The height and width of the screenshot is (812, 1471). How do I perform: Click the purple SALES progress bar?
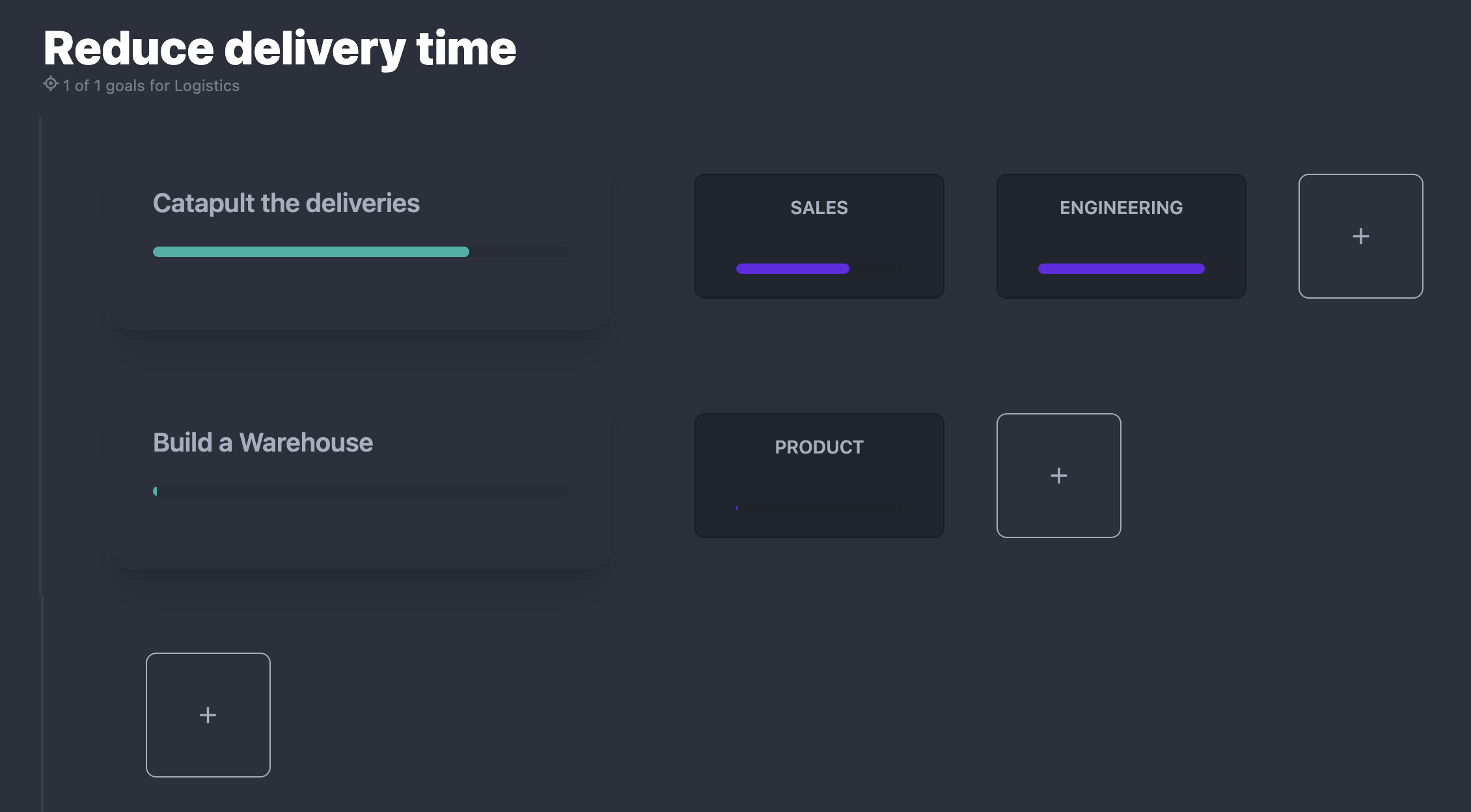click(792, 269)
